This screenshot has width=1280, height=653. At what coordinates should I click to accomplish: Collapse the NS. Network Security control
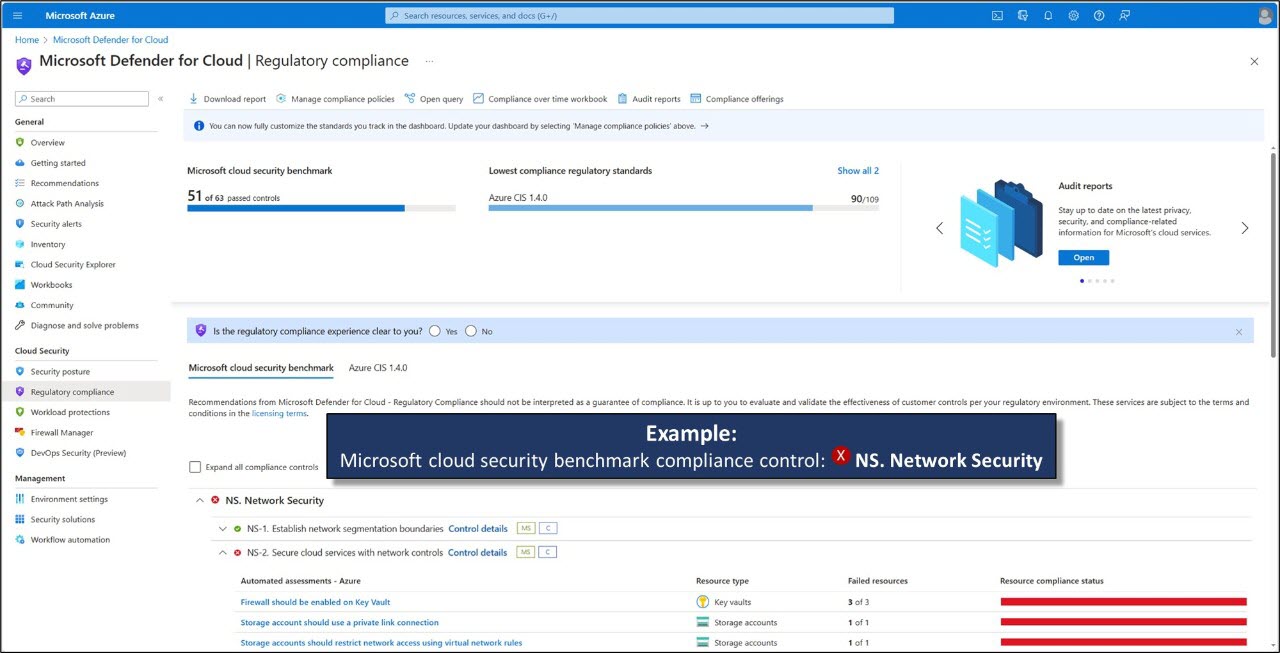pyautogui.click(x=200, y=500)
